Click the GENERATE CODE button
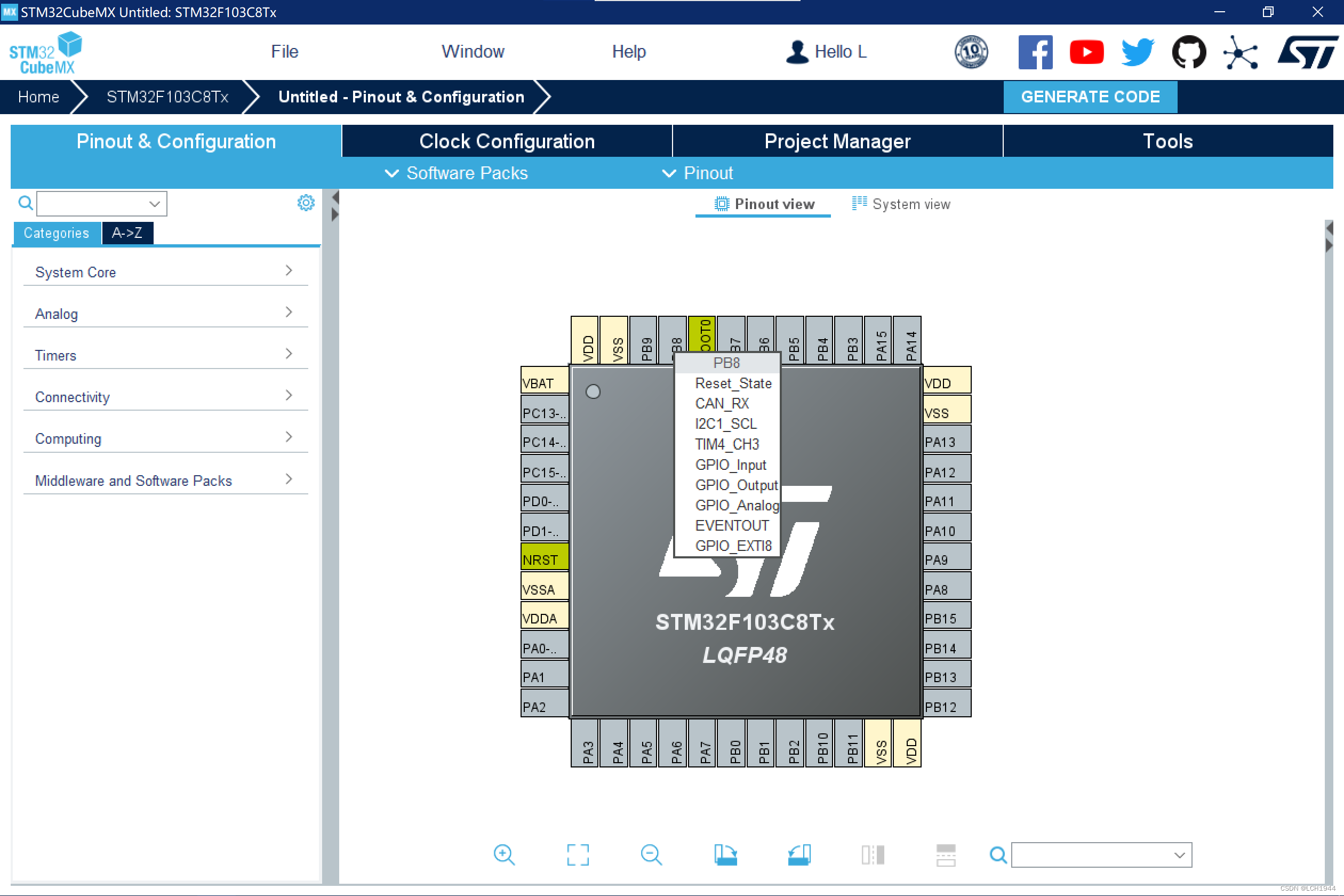The image size is (1344, 896). (1090, 97)
